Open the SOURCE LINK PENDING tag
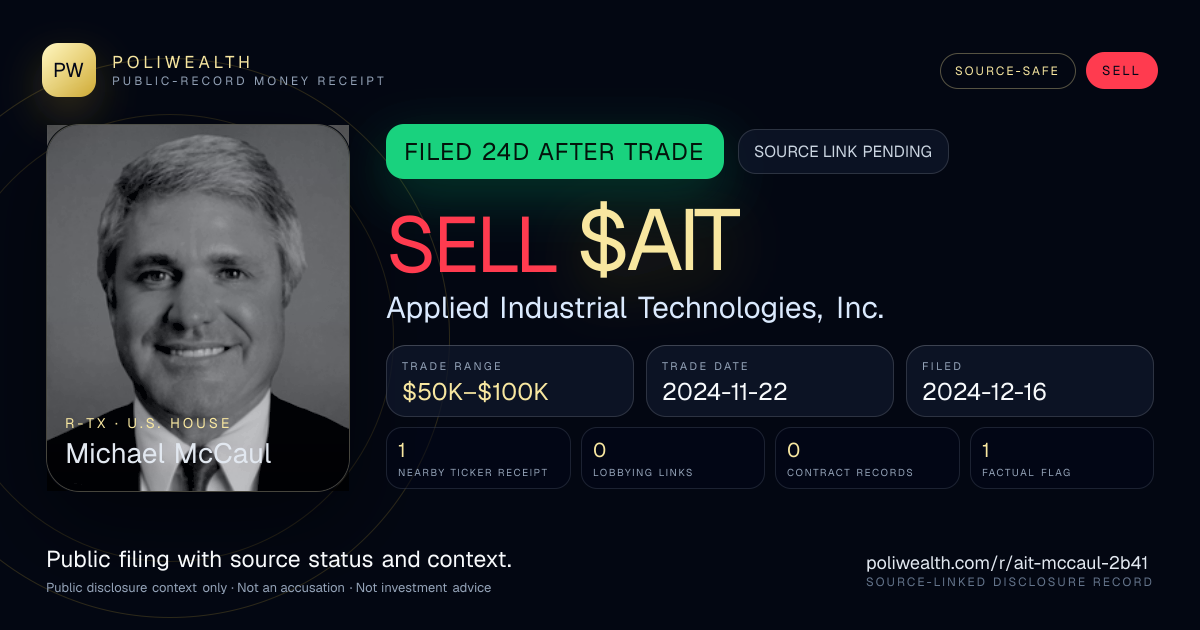The height and width of the screenshot is (630, 1200). tap(843, 152)
